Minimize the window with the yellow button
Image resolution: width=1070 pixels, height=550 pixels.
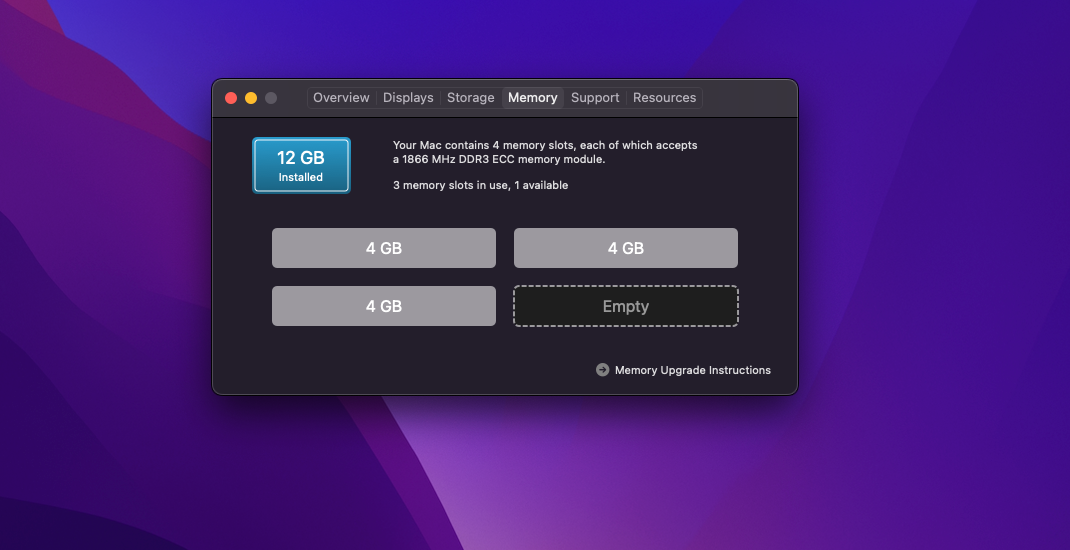coord(251,98)
